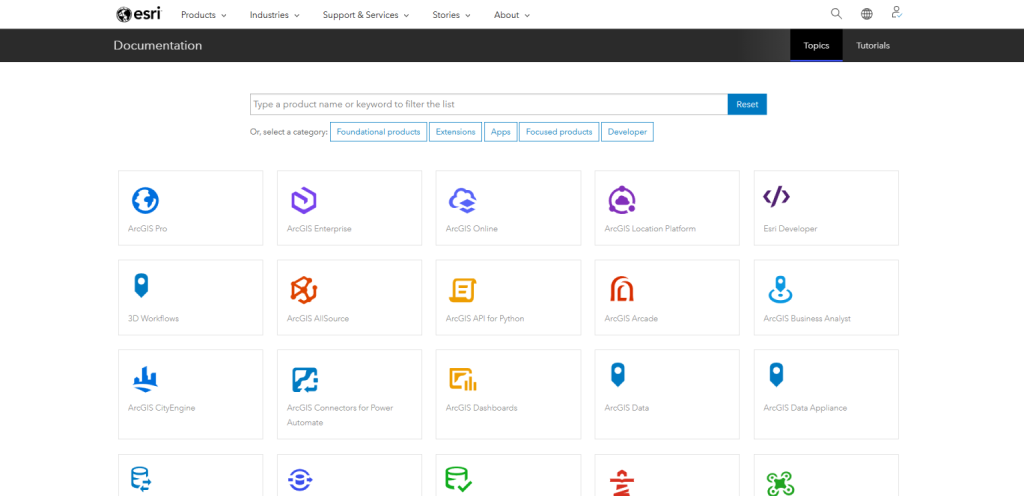Open the user account icon
The image size is (1024, 496).
click(897, 12)
